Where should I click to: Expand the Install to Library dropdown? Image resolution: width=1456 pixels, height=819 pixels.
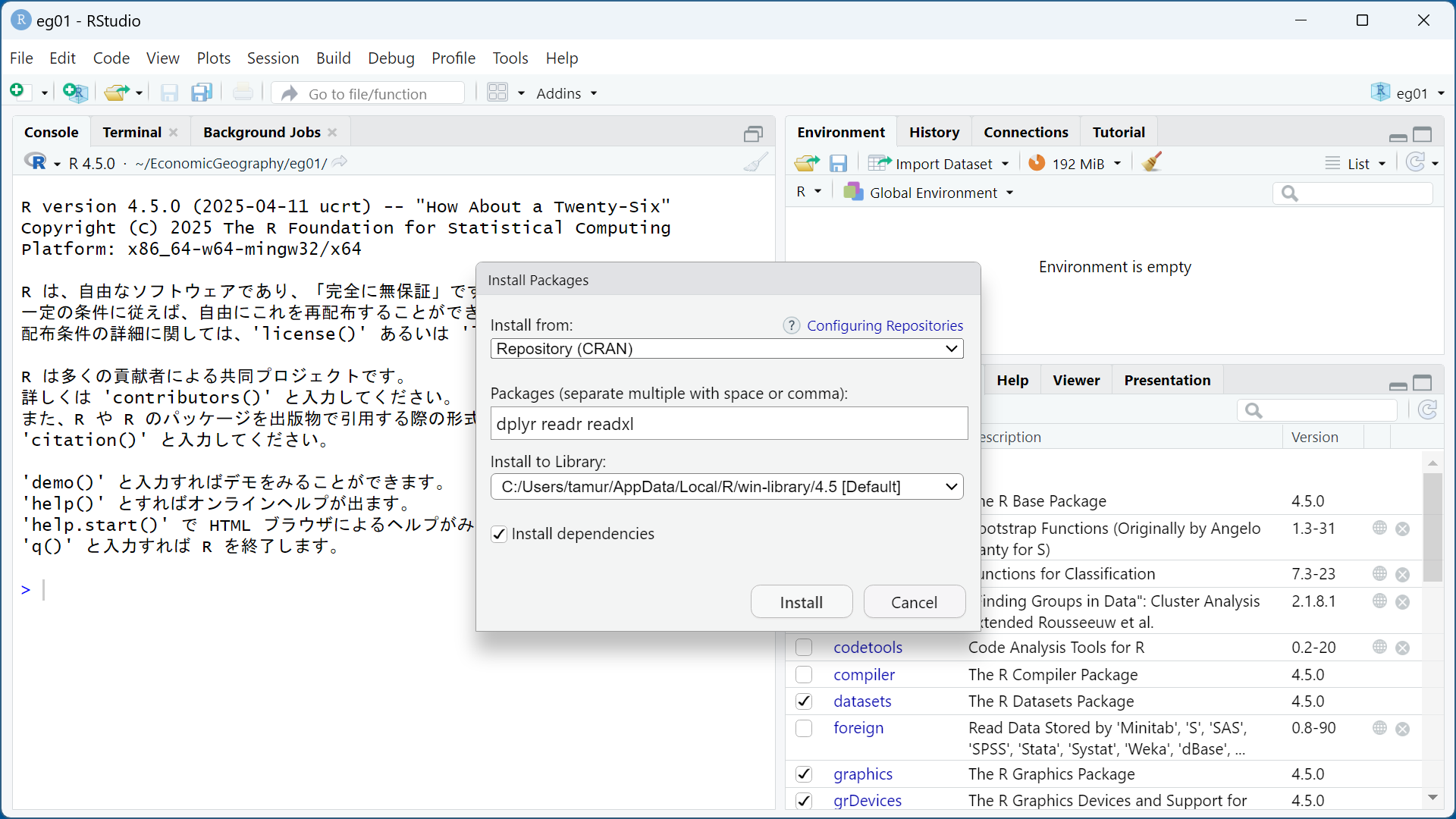[x=726, y=487]
